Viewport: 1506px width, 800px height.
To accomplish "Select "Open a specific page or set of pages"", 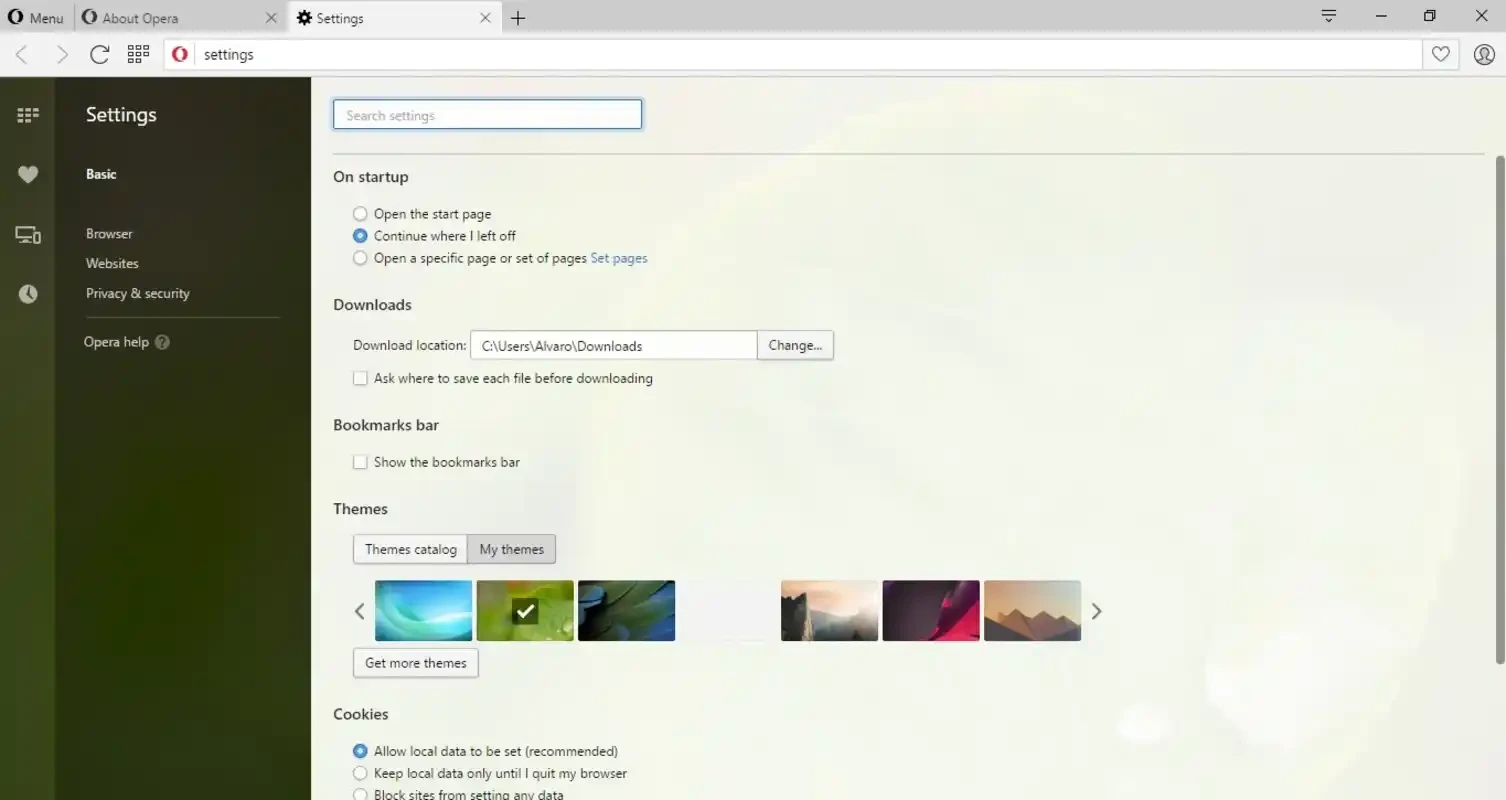I will click(x=360, y=258).
